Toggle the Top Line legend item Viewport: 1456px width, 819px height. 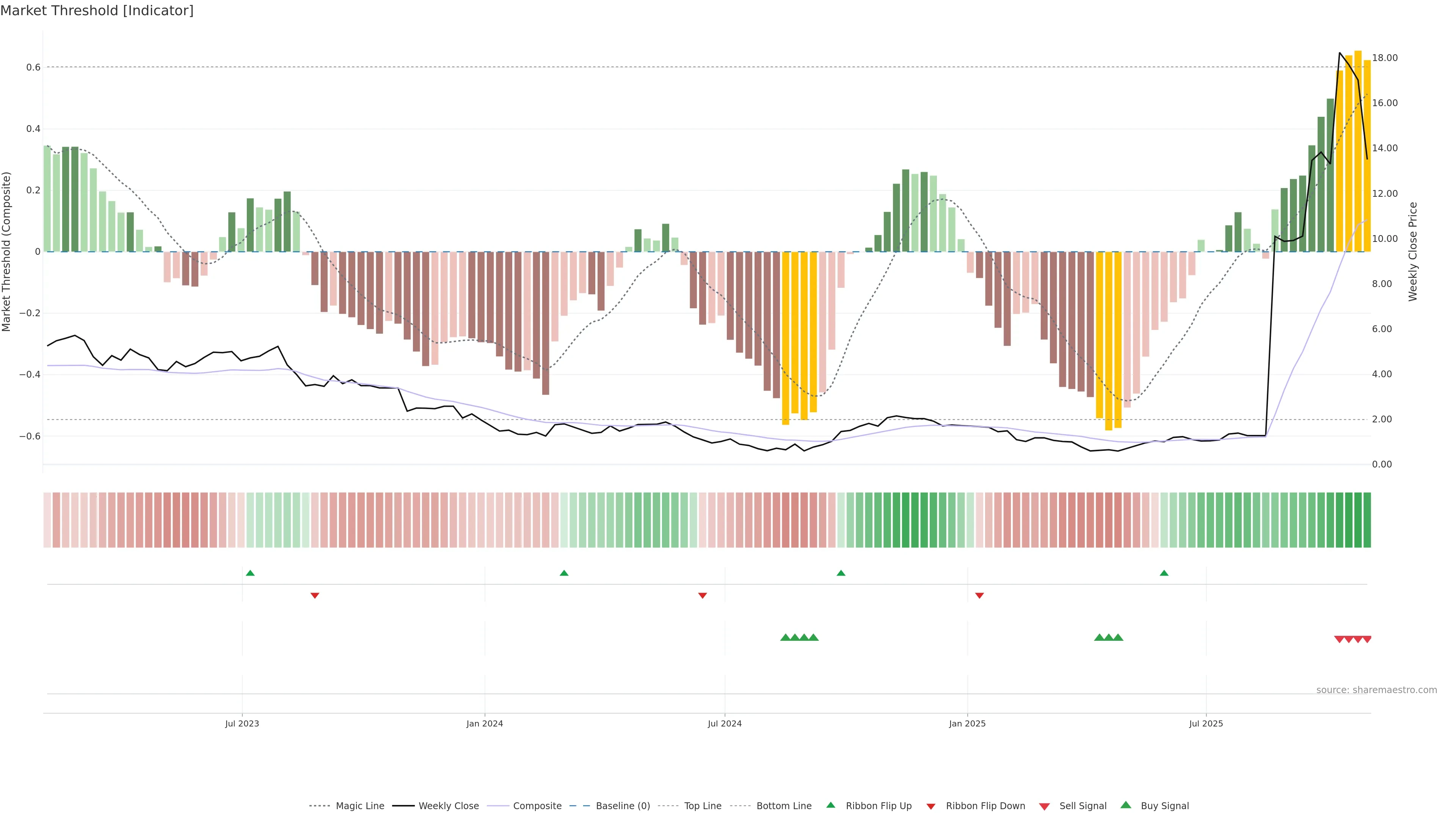click(703, 806)
